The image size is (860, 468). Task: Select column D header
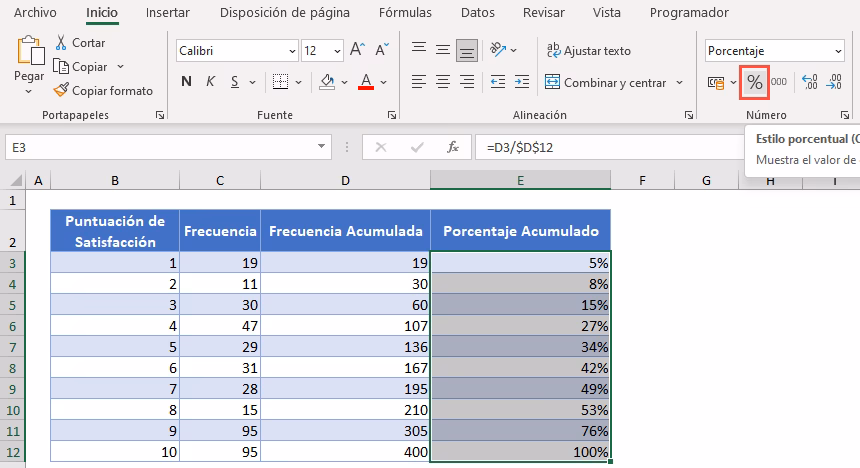point(345,181)
